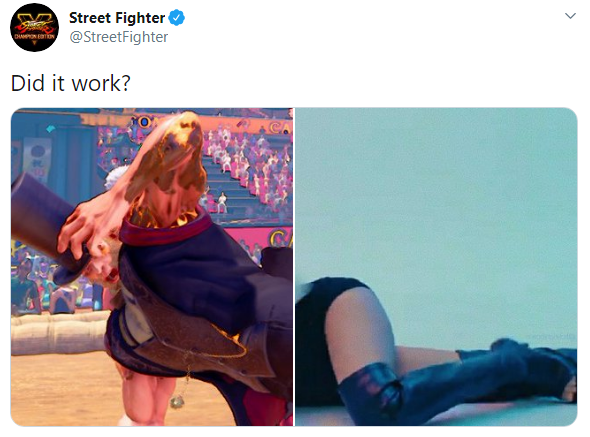Open the Street Fighter display name link

(117, 18)
